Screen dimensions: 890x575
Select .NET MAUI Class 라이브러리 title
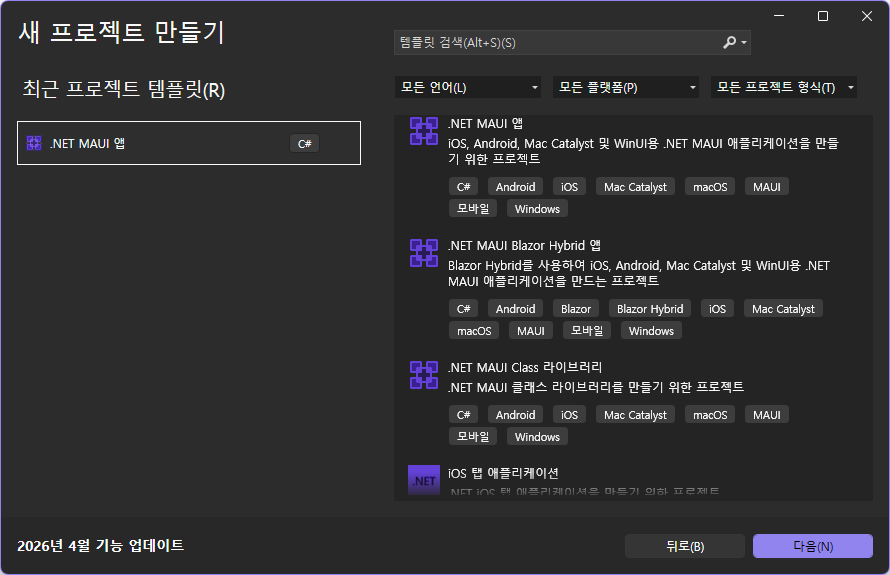click(x=525, y=367)
